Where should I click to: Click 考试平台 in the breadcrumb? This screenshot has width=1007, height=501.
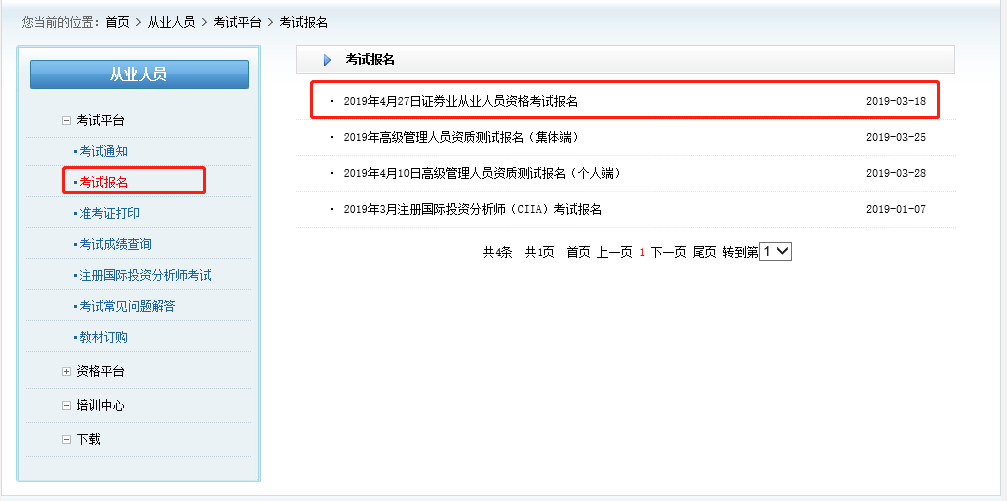(237, 22)
